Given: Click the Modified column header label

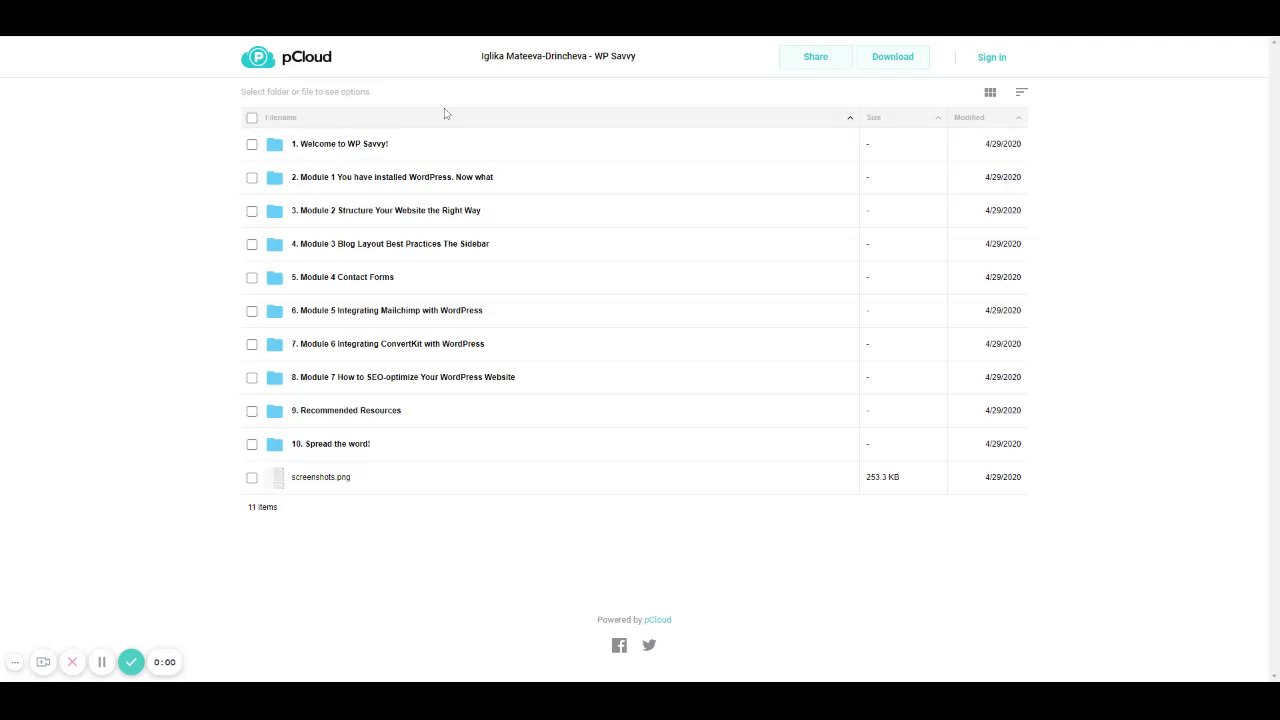Looking at the screenshot, I should 969,118.
